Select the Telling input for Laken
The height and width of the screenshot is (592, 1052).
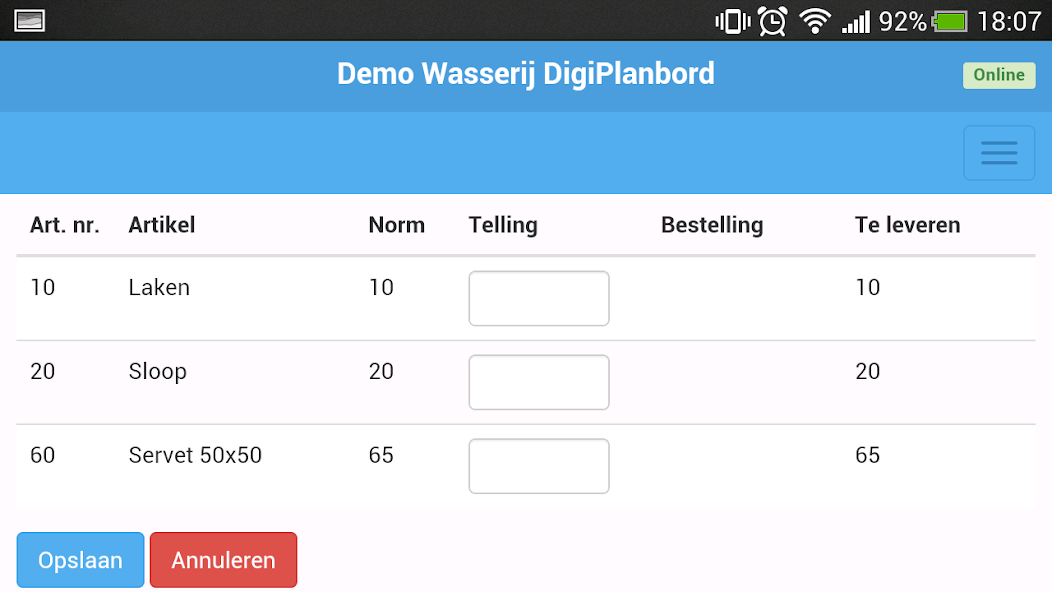[x=538, y=298]
